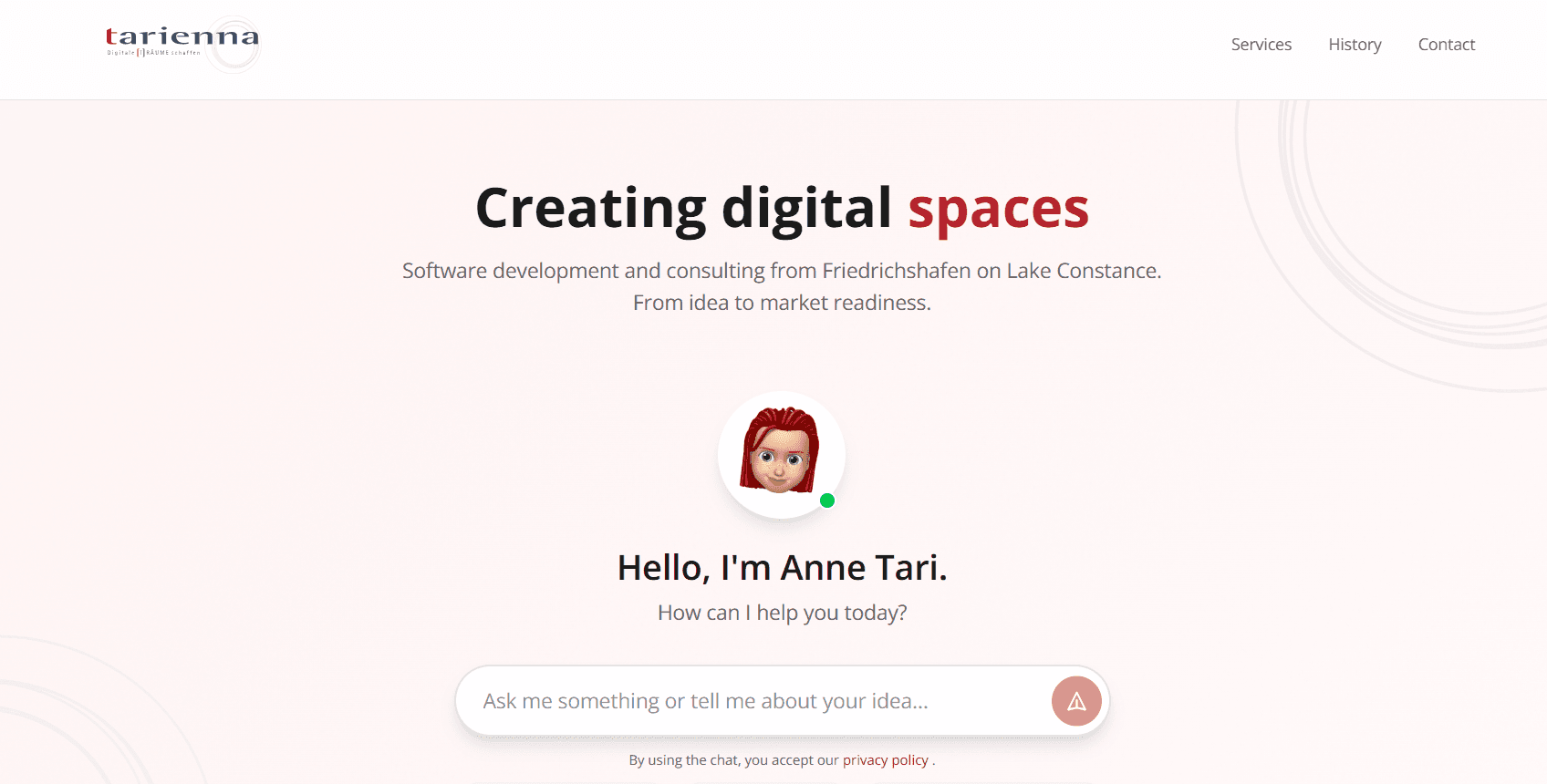Open the Services menu item

point(1261,45)
